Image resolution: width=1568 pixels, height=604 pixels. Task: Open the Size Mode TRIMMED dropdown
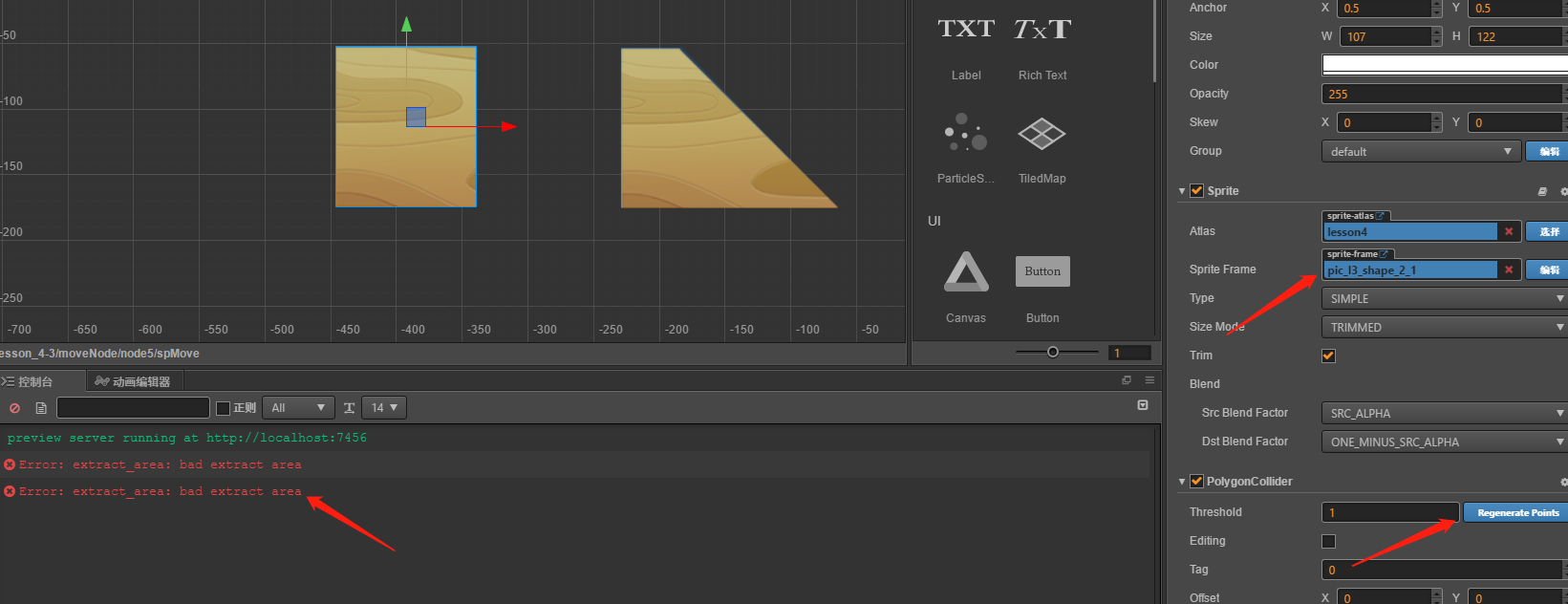click(1445, 327)
